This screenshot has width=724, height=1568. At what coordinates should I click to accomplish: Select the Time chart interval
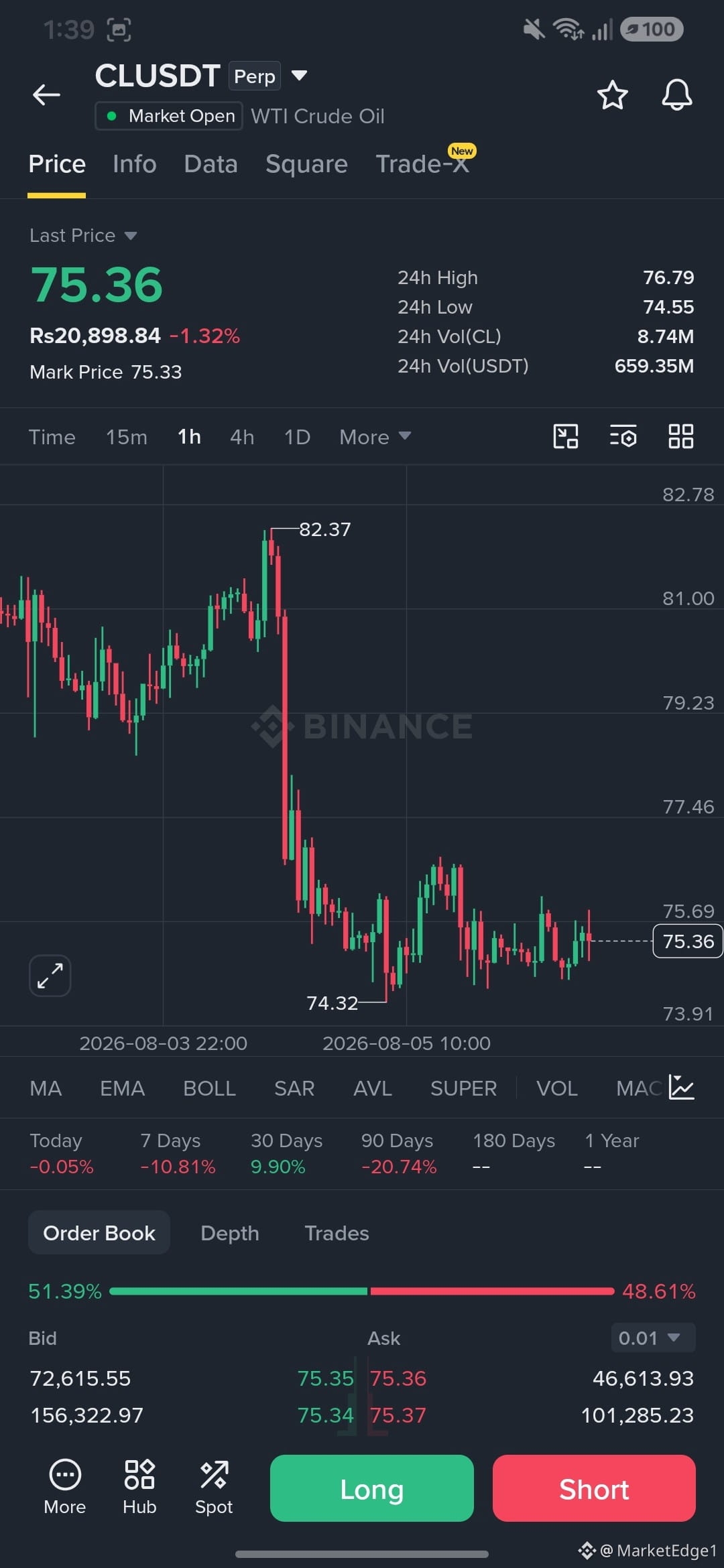(x=52, y=437)
